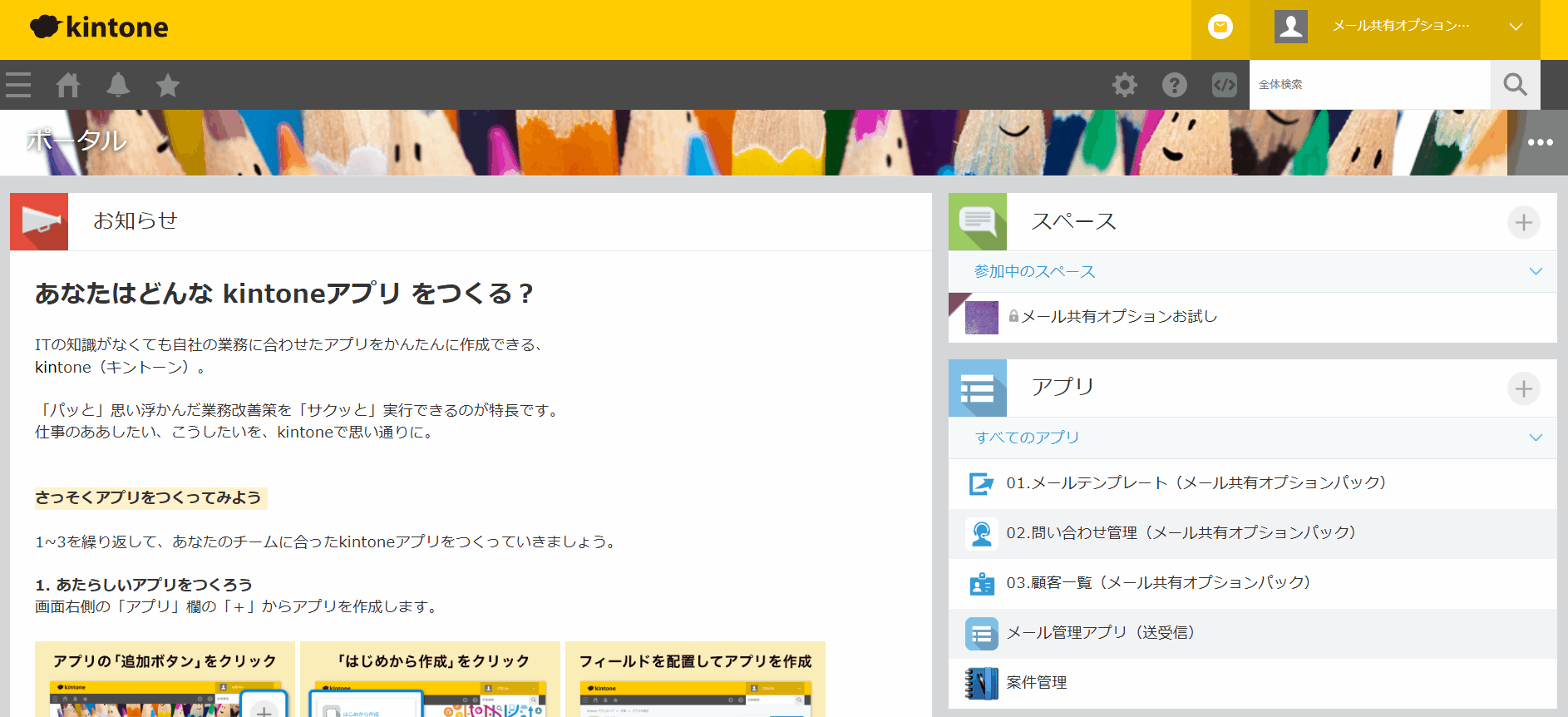Click the お知らせ megaphone icon

pos(39,222)
